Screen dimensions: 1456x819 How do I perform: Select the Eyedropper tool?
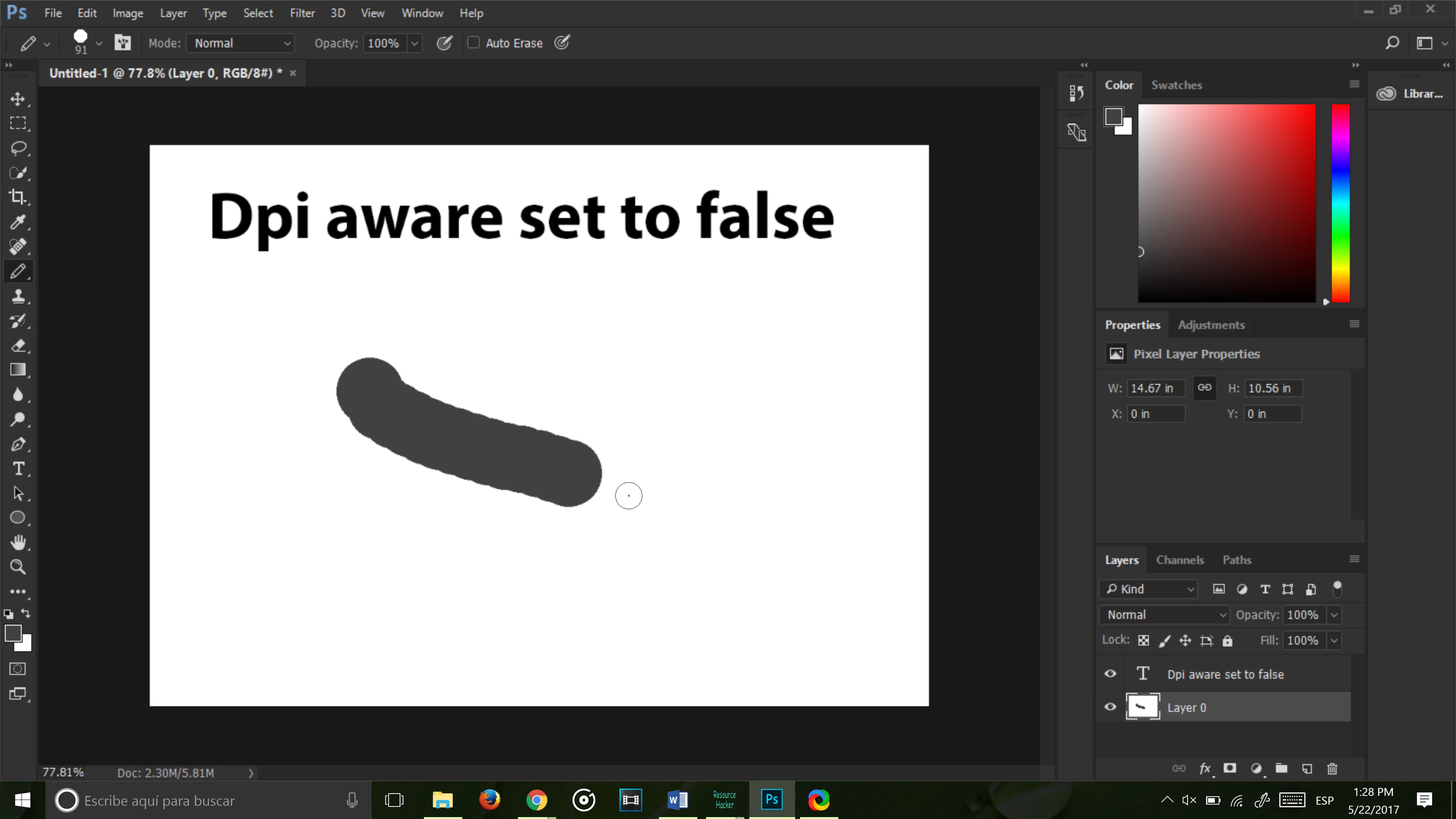[18, 221]
